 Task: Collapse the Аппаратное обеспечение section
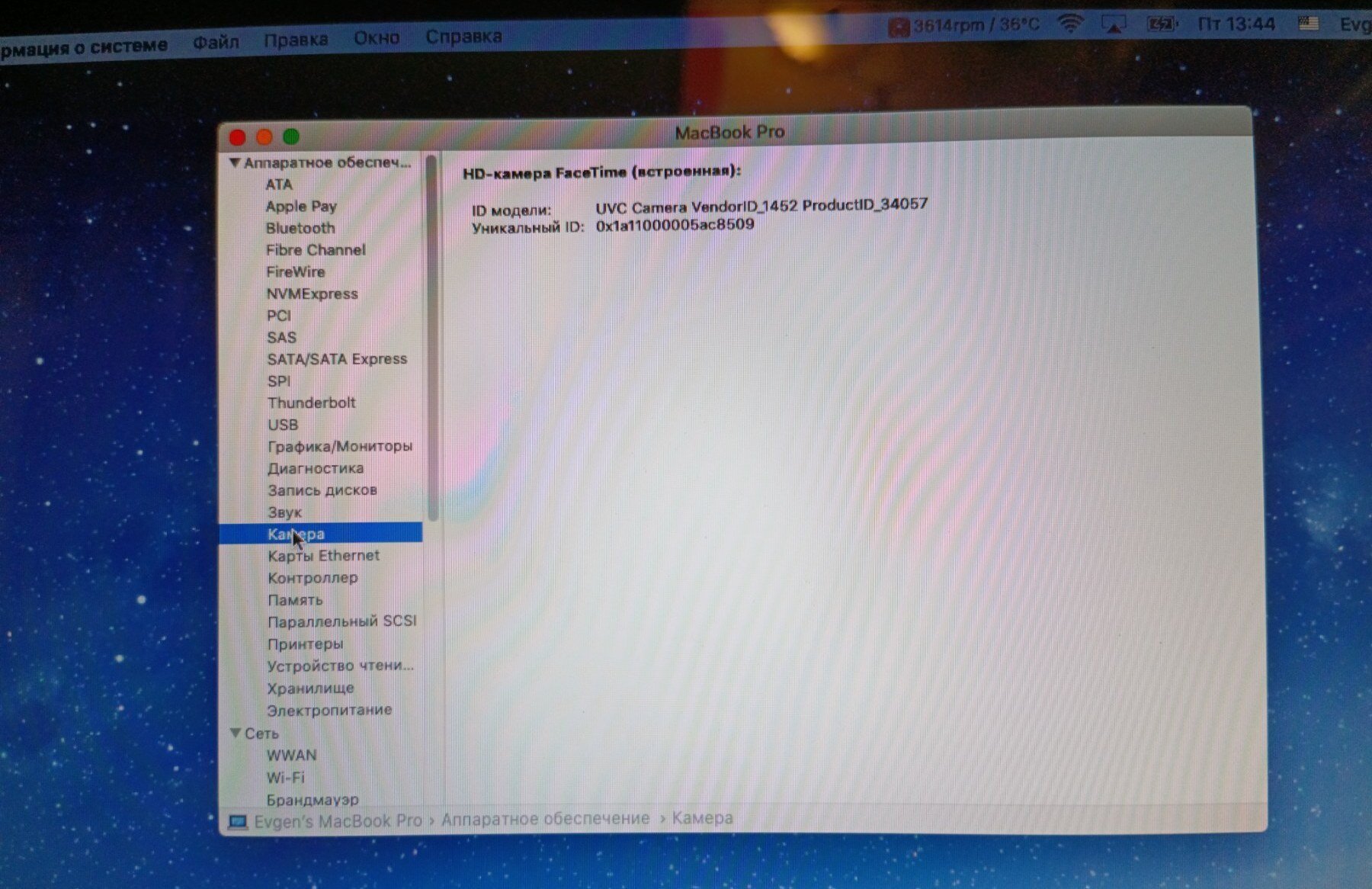coord(235,162)
